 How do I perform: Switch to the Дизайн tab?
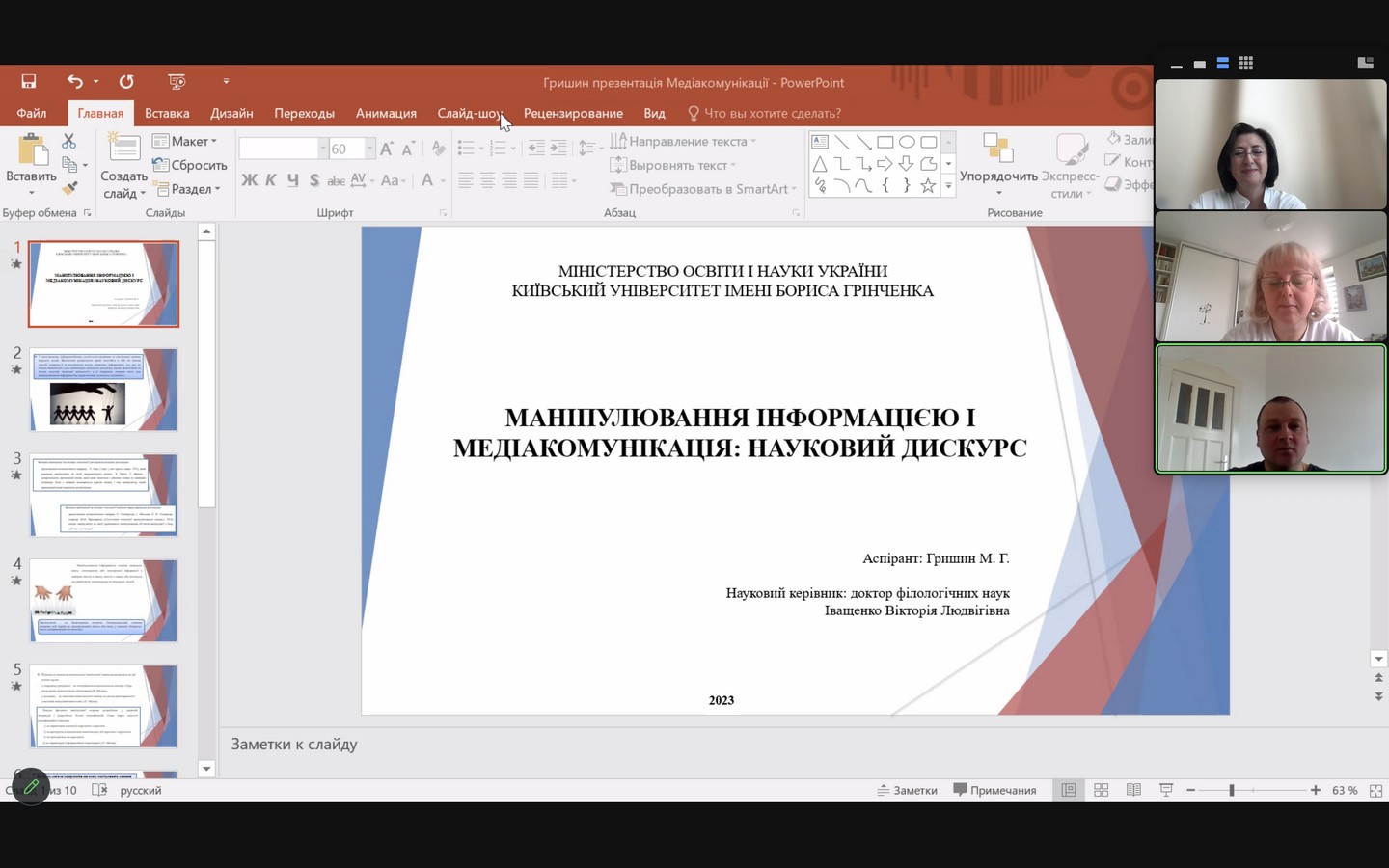(231, 113)
